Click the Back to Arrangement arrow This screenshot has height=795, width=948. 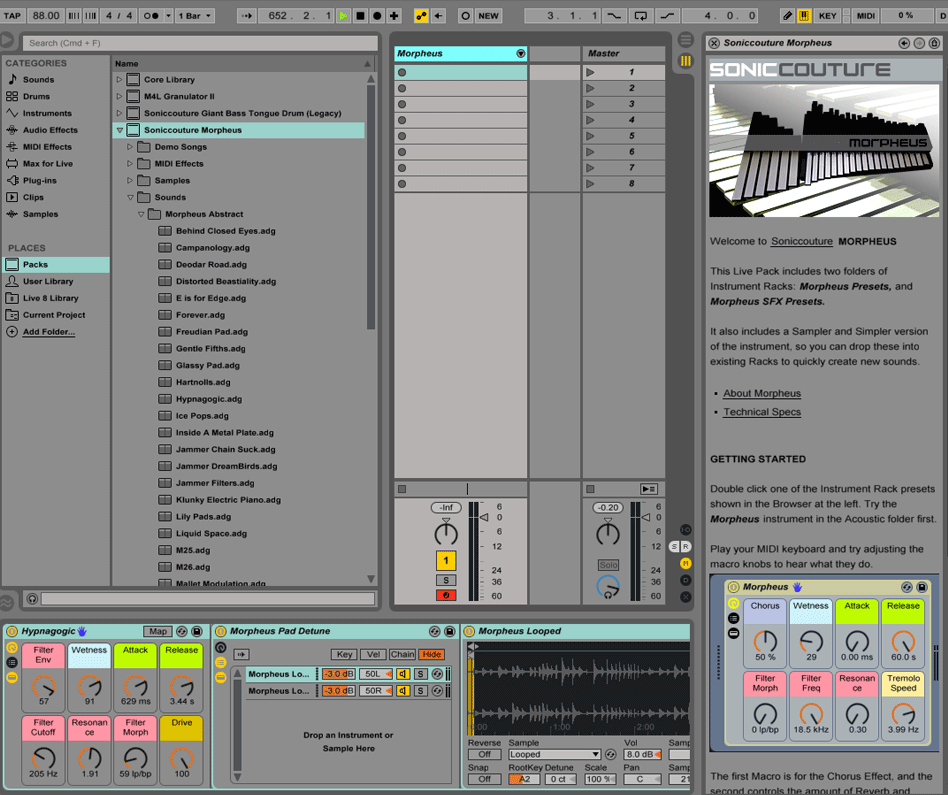(x=438, y=16)
